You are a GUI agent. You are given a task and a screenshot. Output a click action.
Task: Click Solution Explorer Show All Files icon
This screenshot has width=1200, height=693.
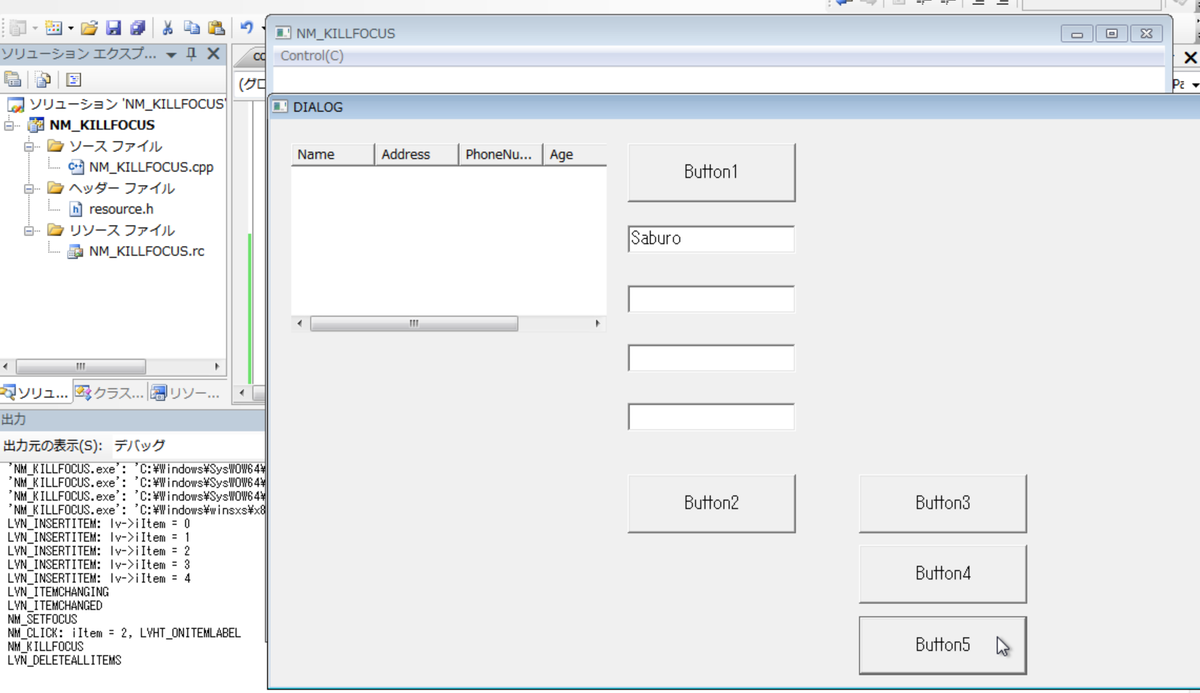pos(43,80)
